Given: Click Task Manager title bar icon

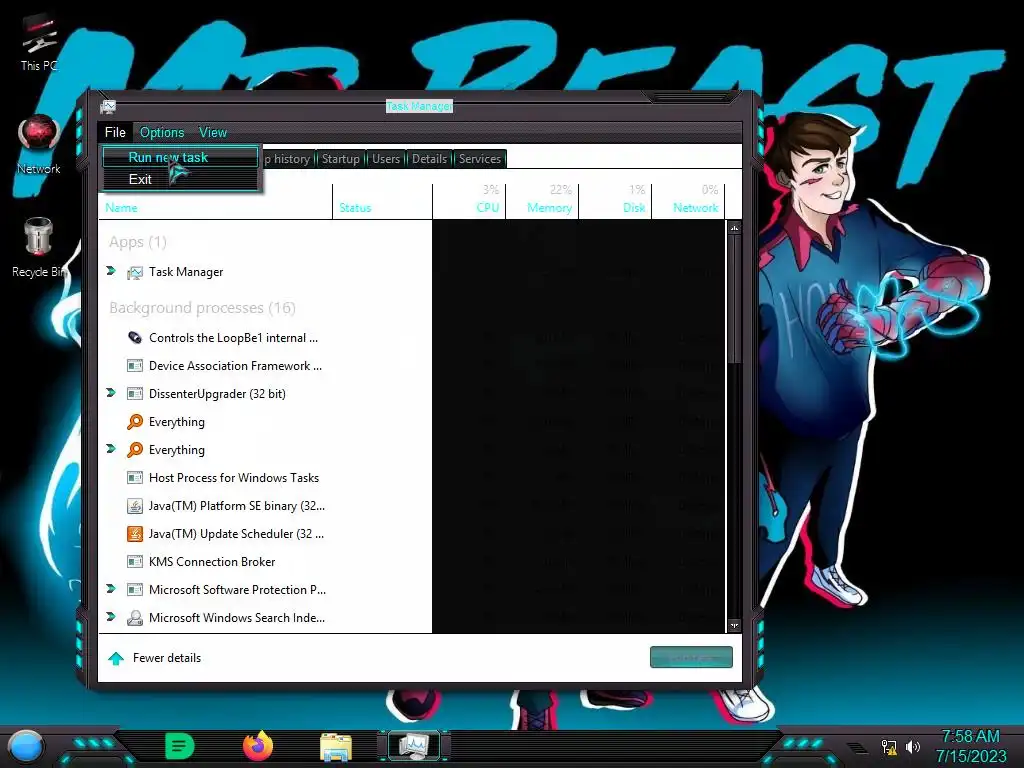Looking at the screenshot, I should coord(108,106).
